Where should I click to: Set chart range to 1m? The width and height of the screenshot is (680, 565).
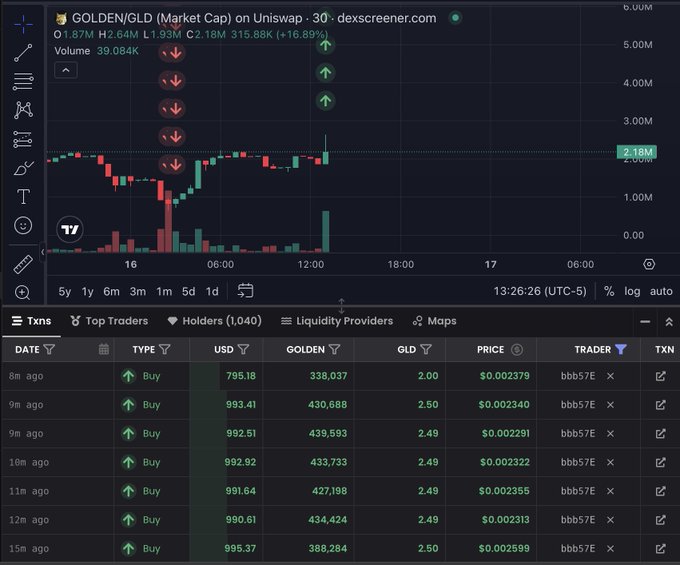164,291
